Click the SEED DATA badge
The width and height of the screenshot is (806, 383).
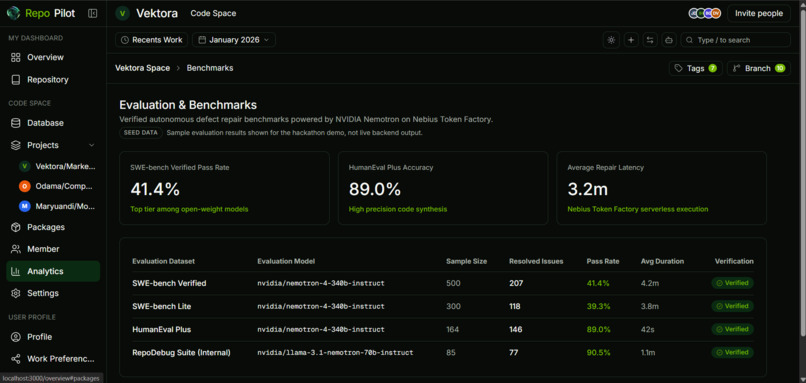[141, 133]
